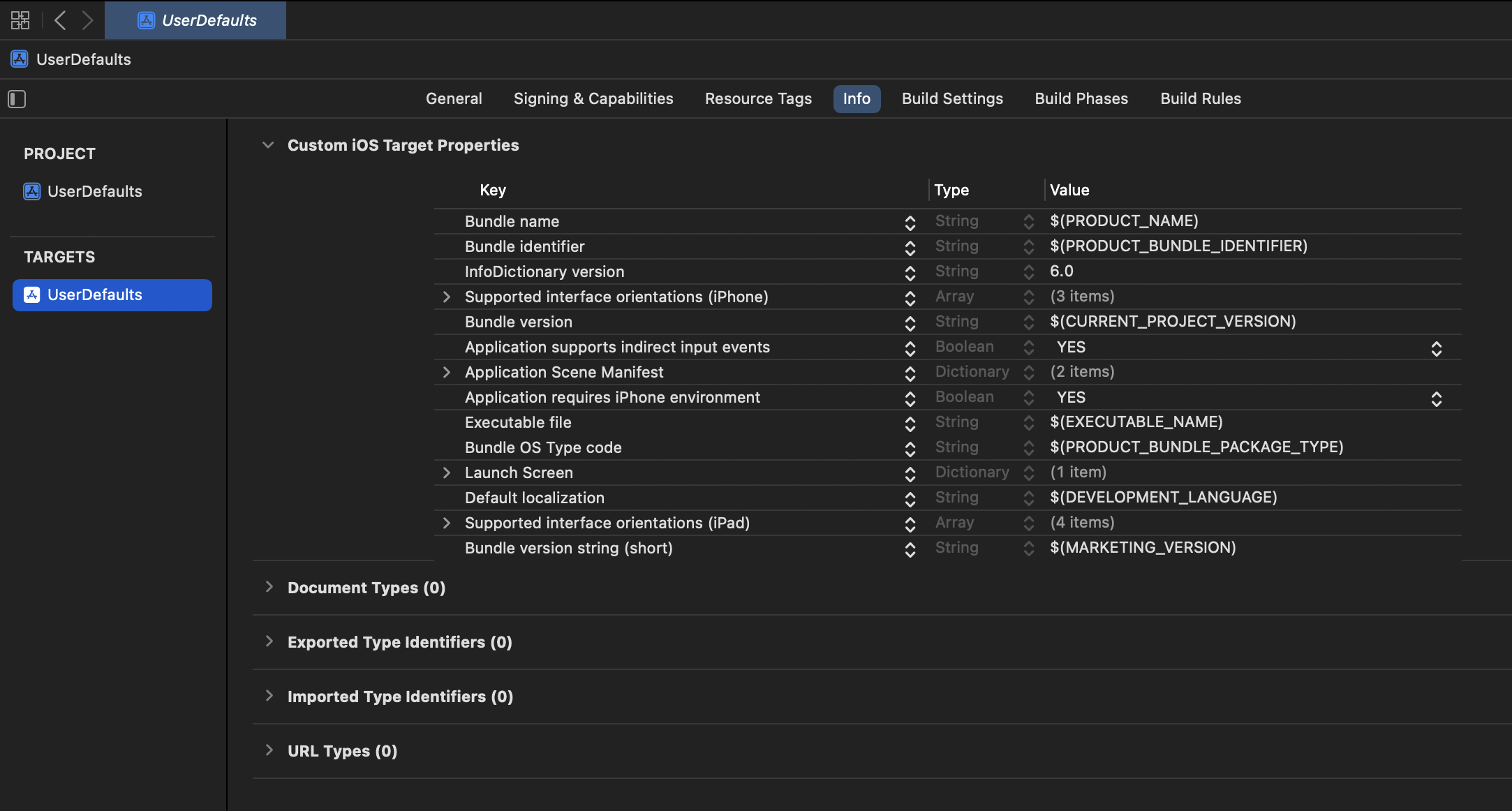Open Bundle name key stepper menu

[910, 222]
